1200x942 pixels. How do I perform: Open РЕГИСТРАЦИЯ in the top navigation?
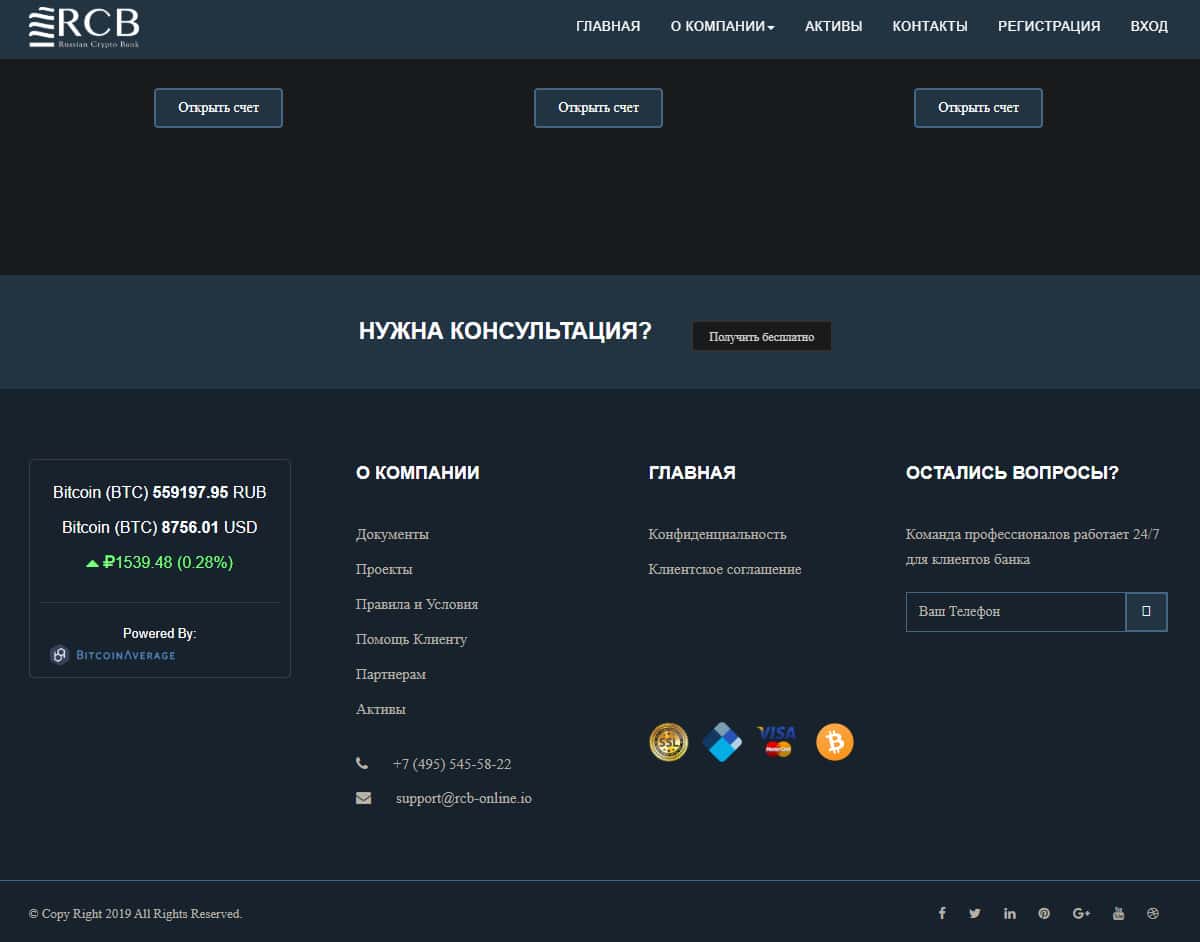click(1049, 27)
